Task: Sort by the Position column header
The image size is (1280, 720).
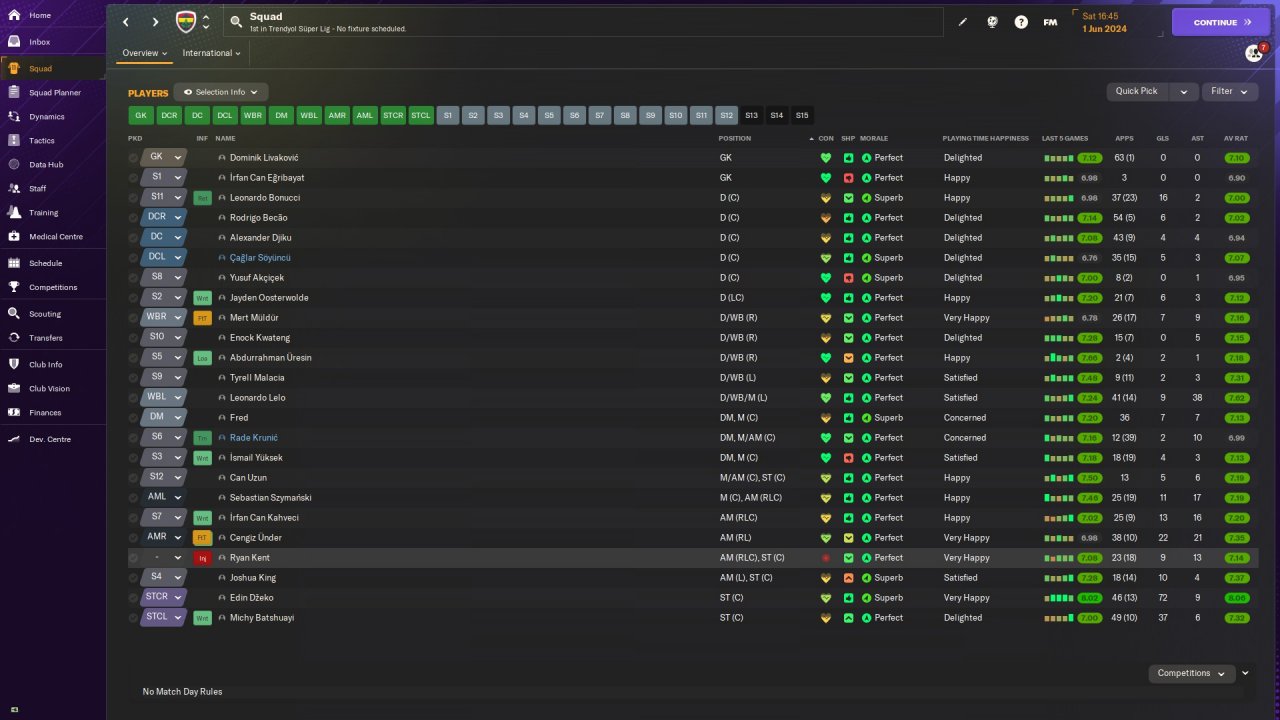Action: [x=734, y=138]
